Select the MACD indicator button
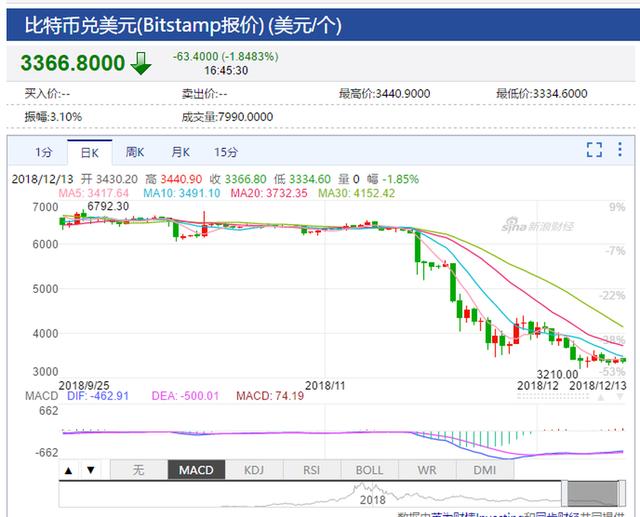Viewport: 640px width, 517px height. coord(196,470)
